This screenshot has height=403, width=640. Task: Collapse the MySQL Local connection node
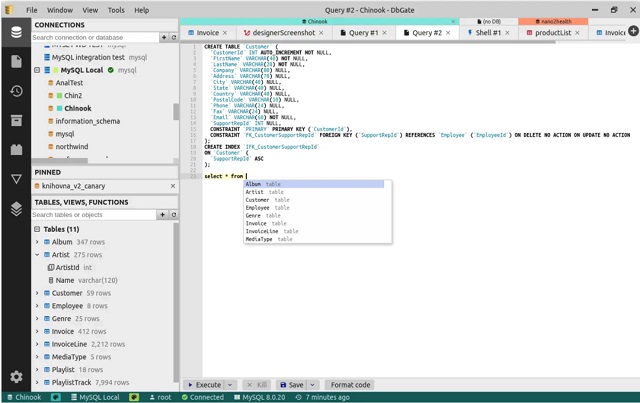[x=37, y=70]
